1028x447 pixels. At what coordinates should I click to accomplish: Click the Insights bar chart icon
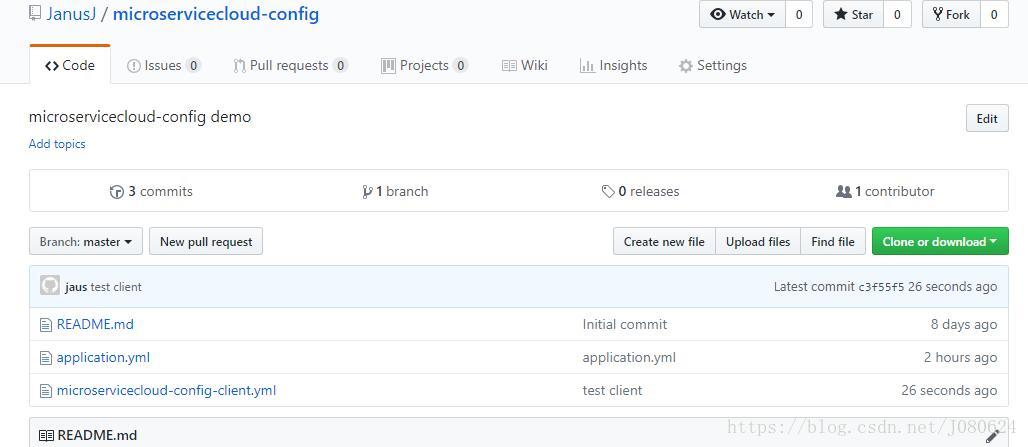pos(587,66)
